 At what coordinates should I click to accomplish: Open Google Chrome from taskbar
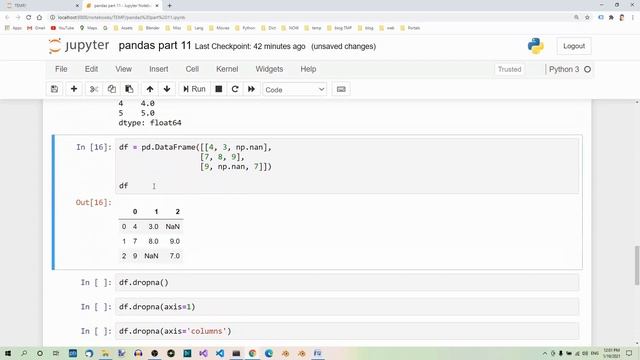(x=252, y=353)
